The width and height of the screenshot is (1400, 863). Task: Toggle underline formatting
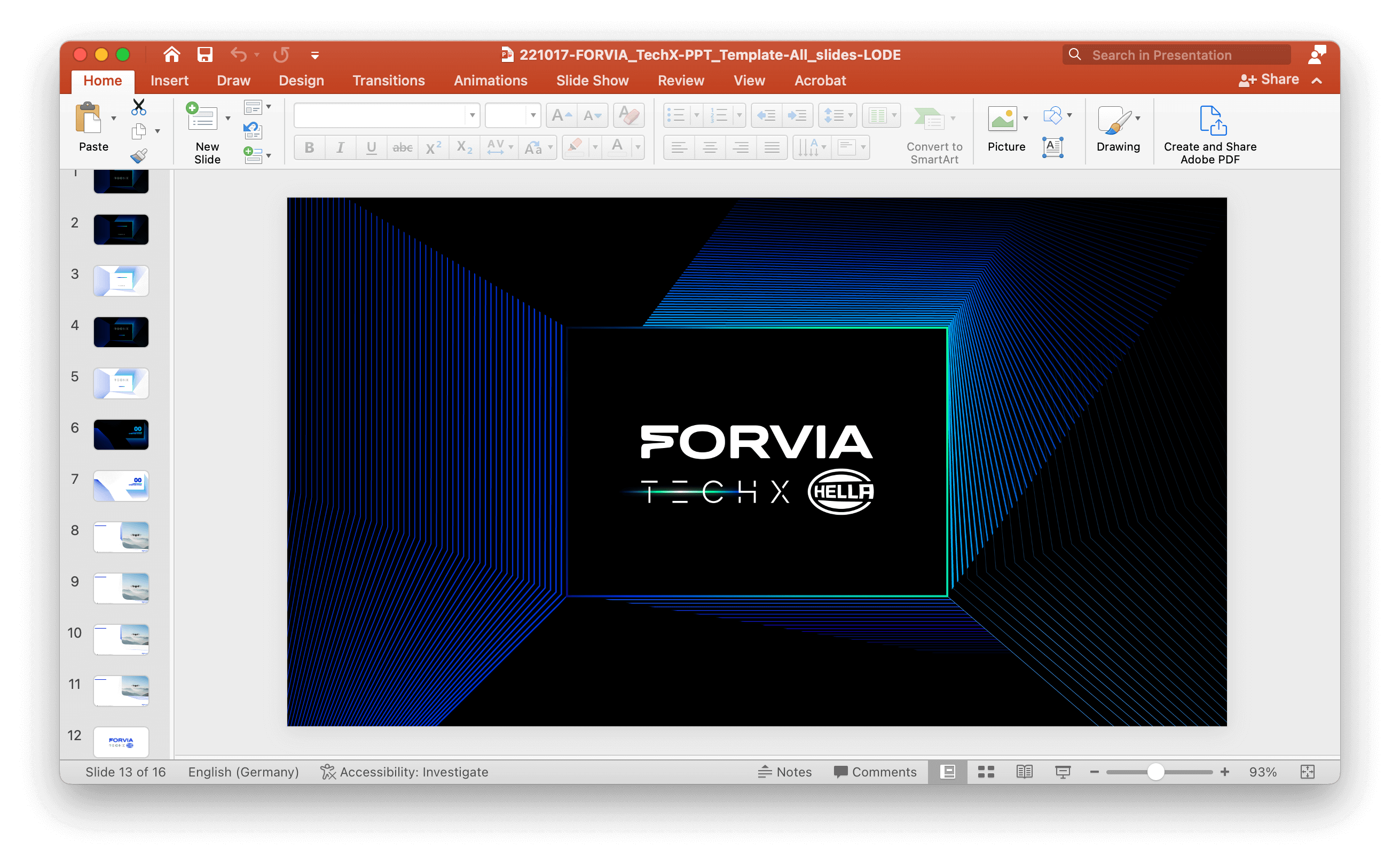point(371,148)
